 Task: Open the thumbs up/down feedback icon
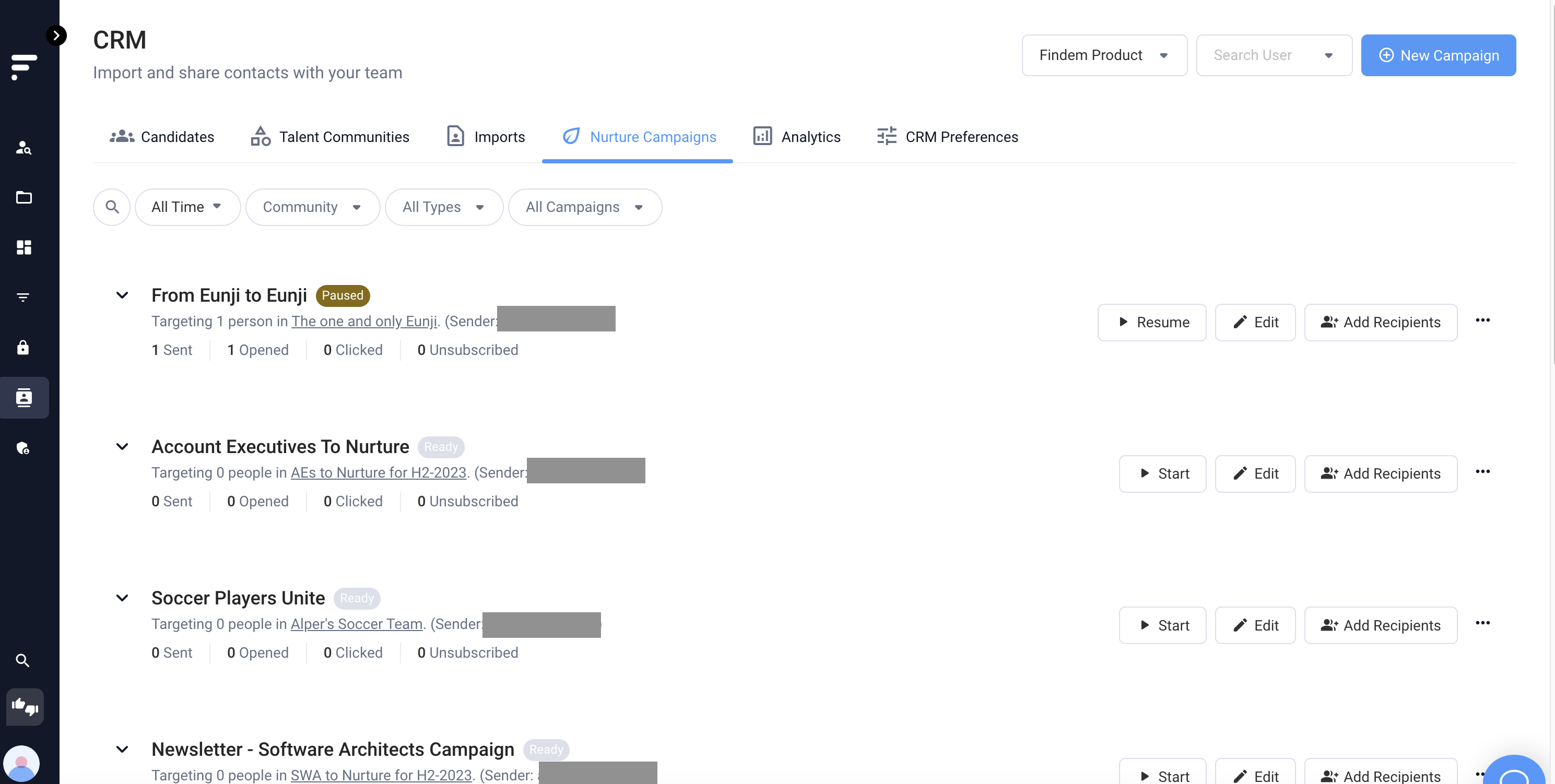(x=25, y=707)
